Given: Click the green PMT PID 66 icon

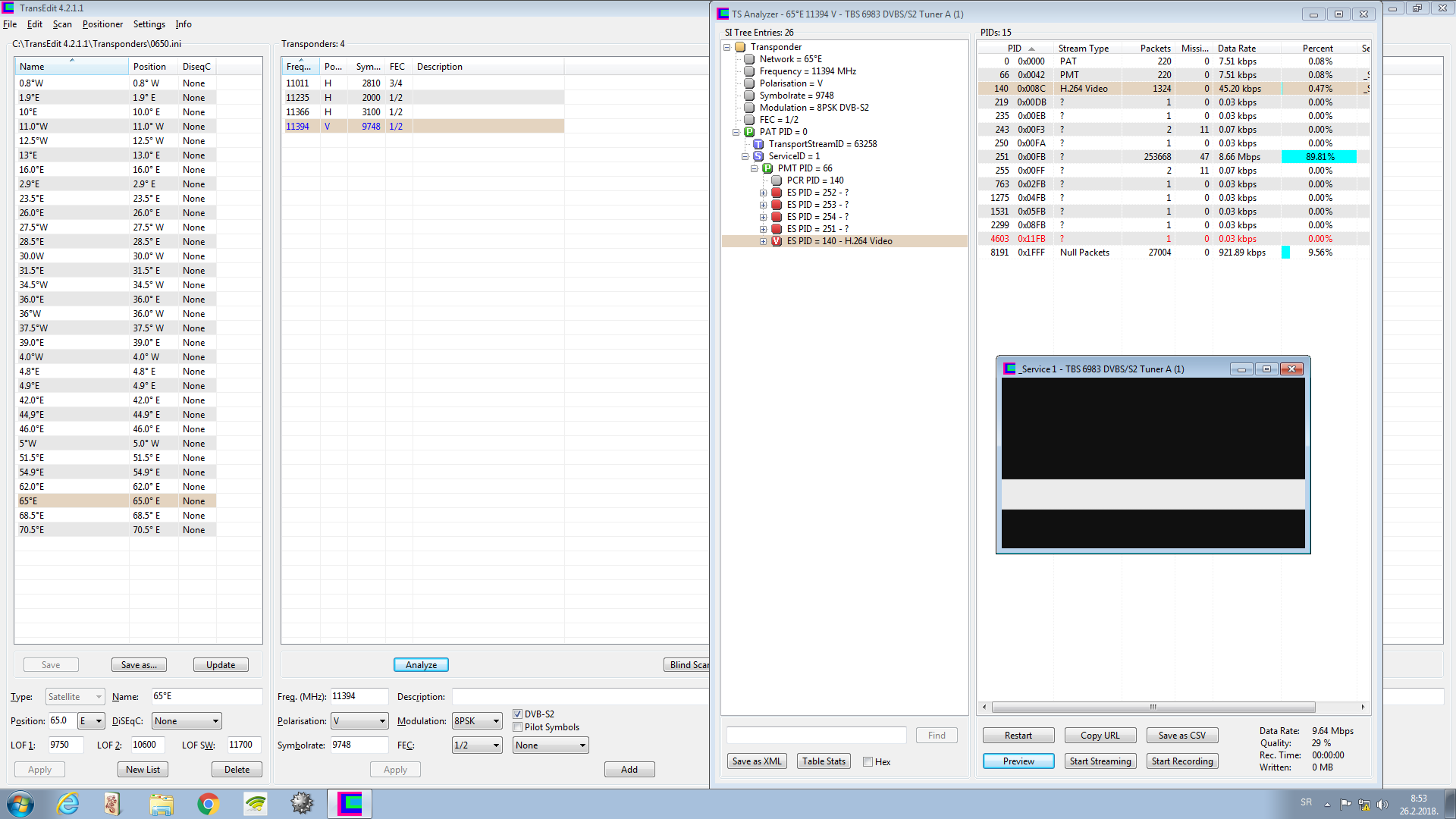Looking at the screenshot, I should click(x=767, y=168).
